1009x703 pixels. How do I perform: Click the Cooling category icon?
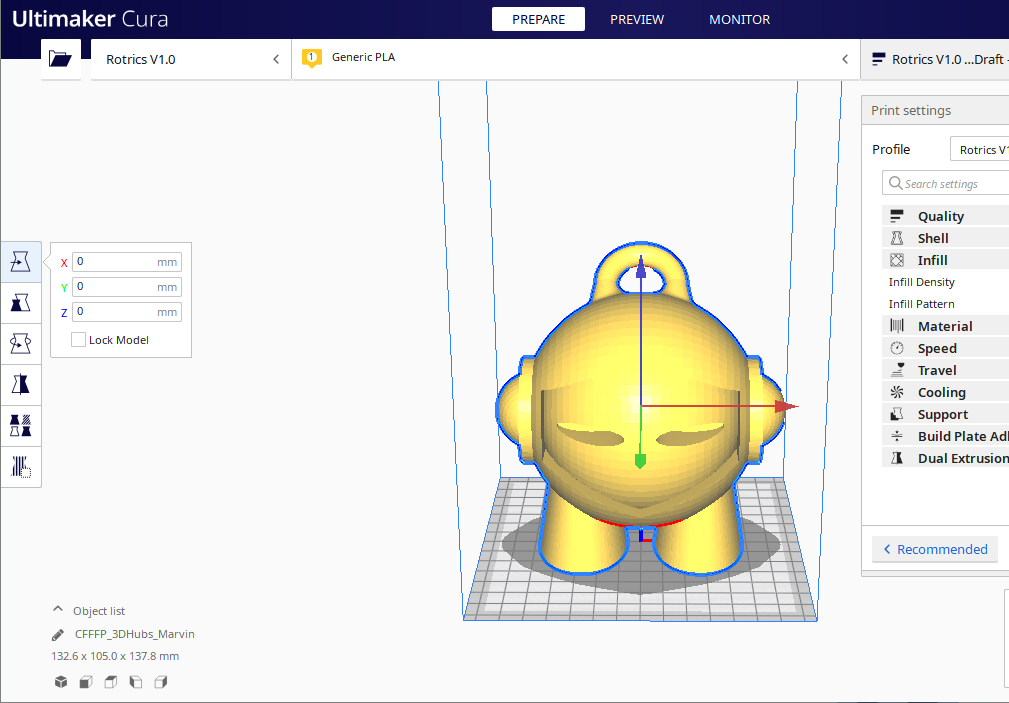click(896, 392)
